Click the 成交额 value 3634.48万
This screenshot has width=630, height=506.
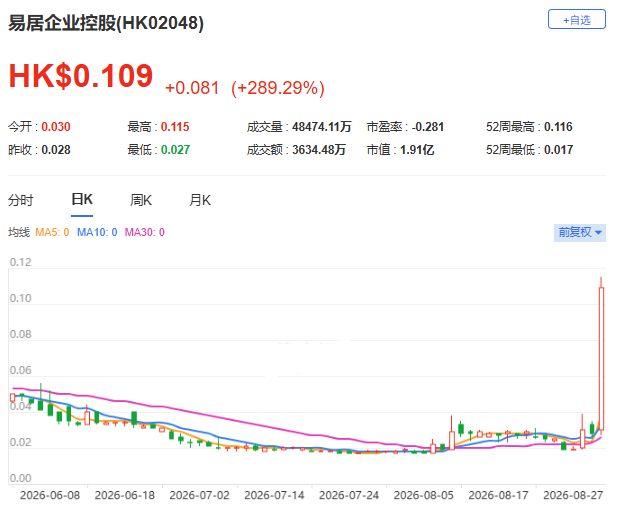tap(319, 150)
